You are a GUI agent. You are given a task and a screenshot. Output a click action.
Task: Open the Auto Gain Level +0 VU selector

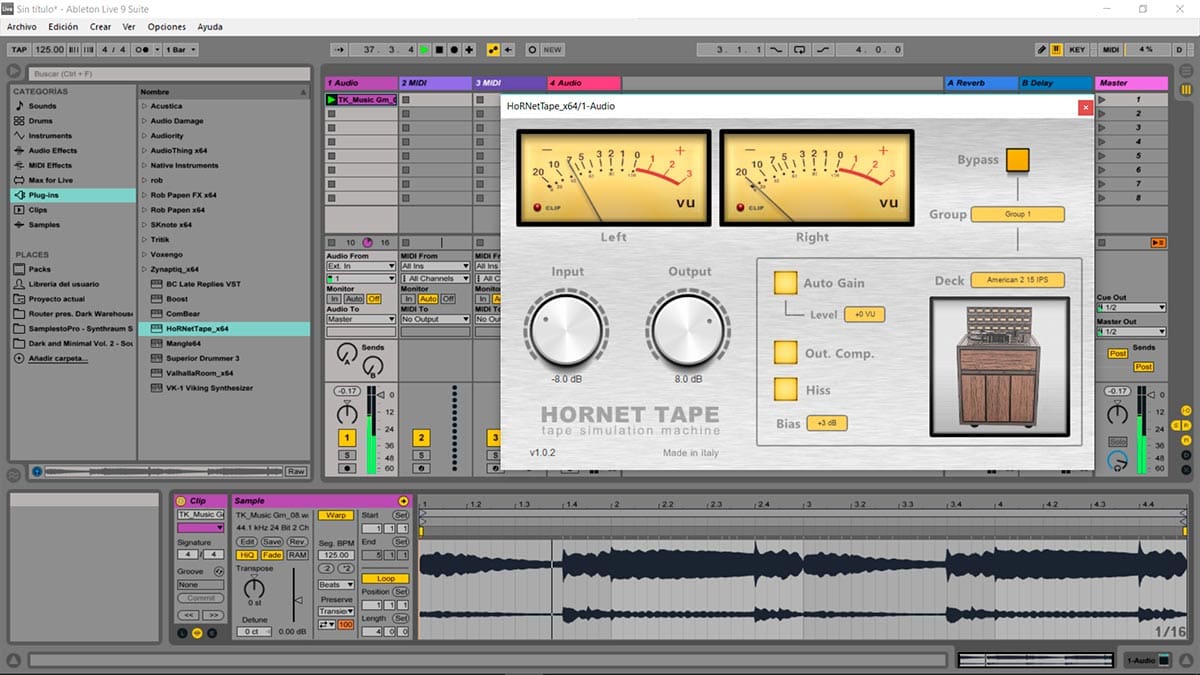(865, 315)
